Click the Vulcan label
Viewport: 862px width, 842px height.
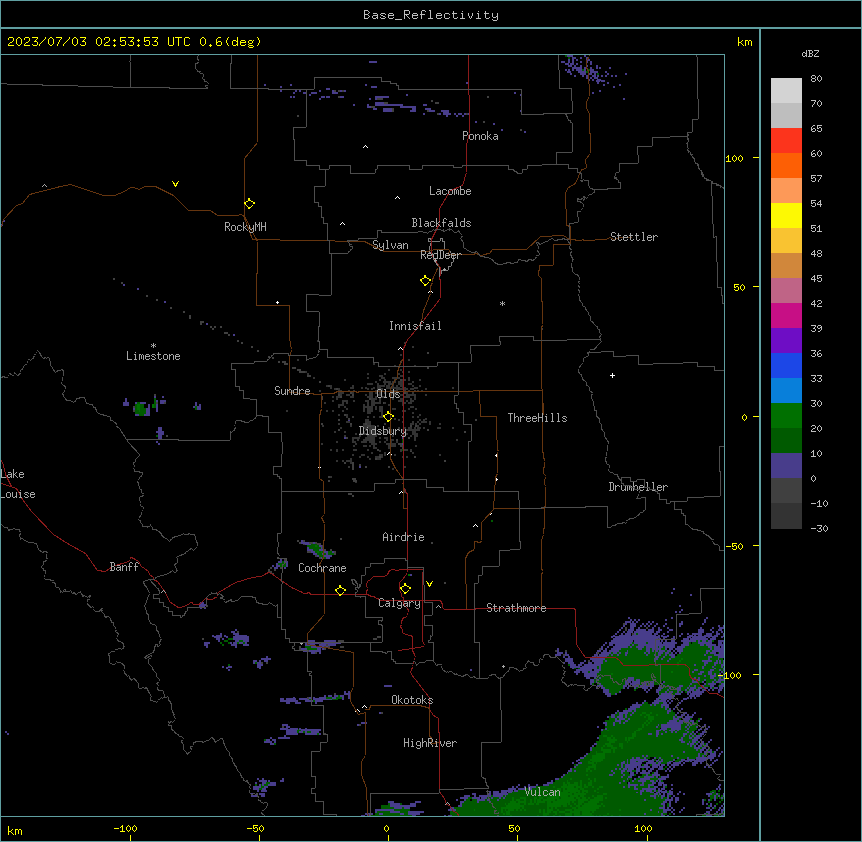pos(543,792)
